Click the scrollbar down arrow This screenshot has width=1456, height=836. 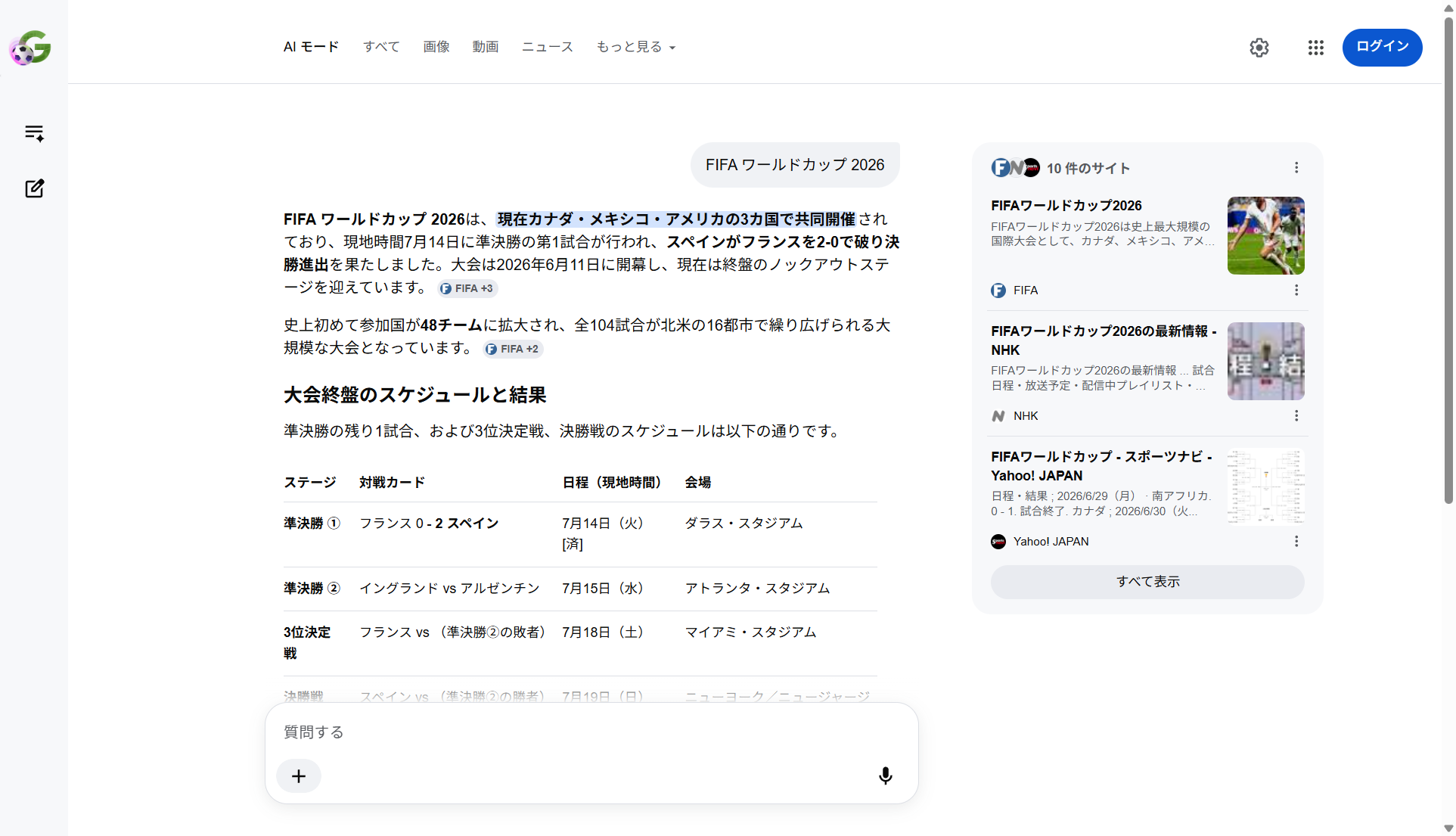click(1448, 828)
